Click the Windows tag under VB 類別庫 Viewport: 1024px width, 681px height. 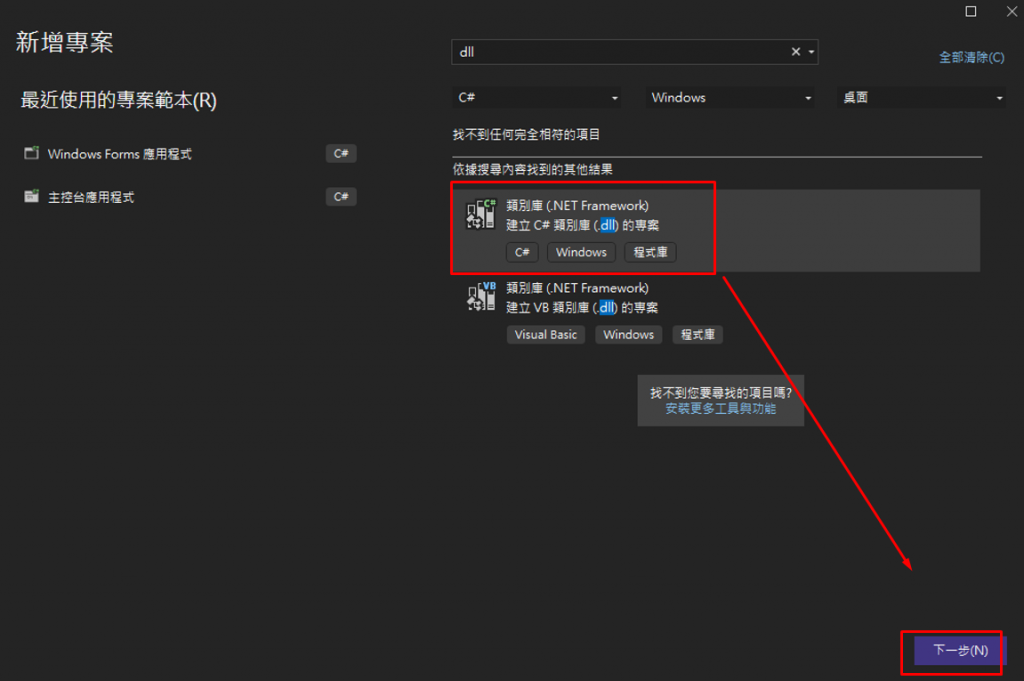coord(628,334)
